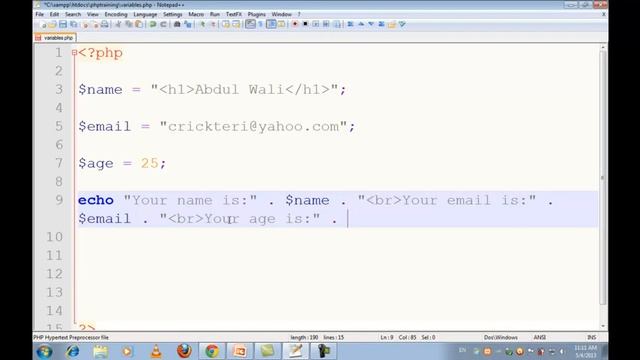Zoom in using the toolbar icon
Screen dimensions: 640x360
coord(202,24)
